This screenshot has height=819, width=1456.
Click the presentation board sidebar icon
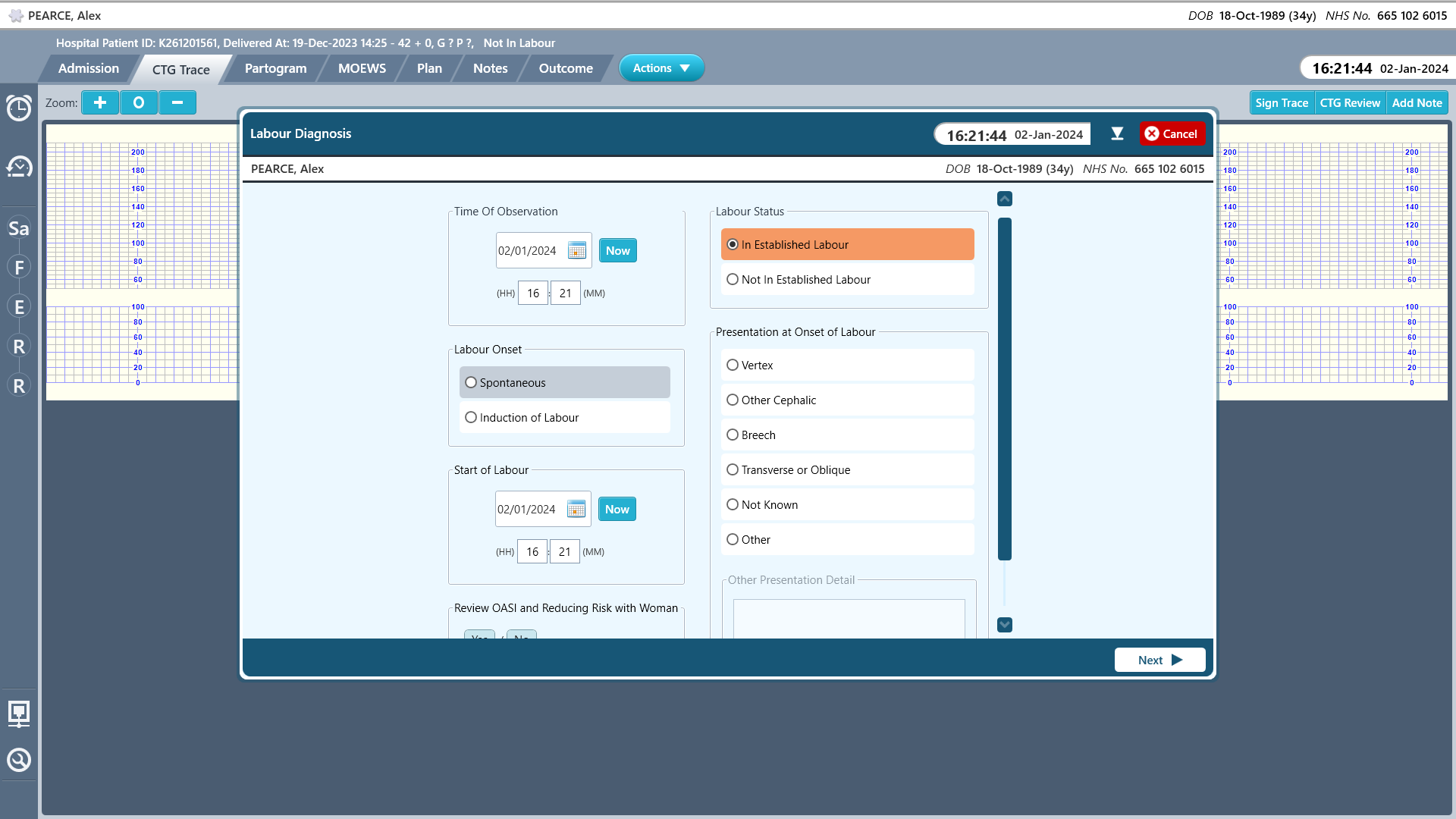tap(19, 714)
